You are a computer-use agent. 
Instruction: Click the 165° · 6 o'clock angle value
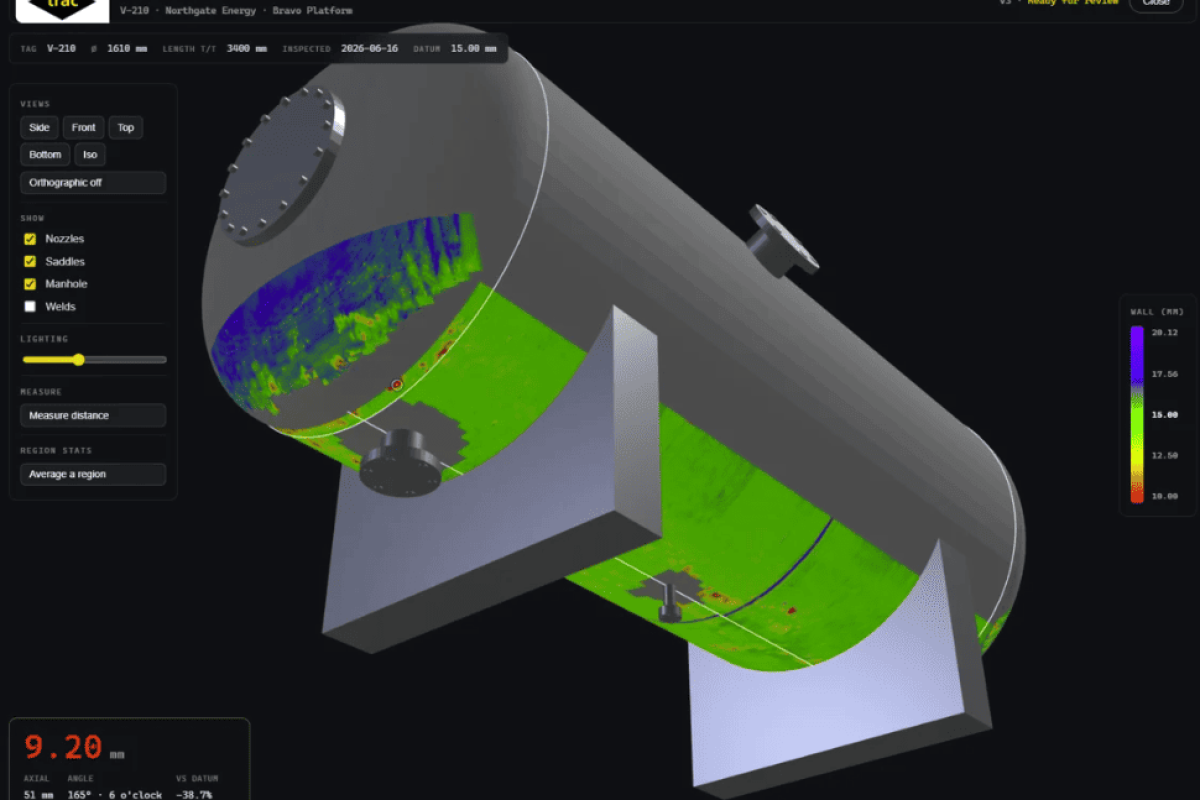[114, 795]
